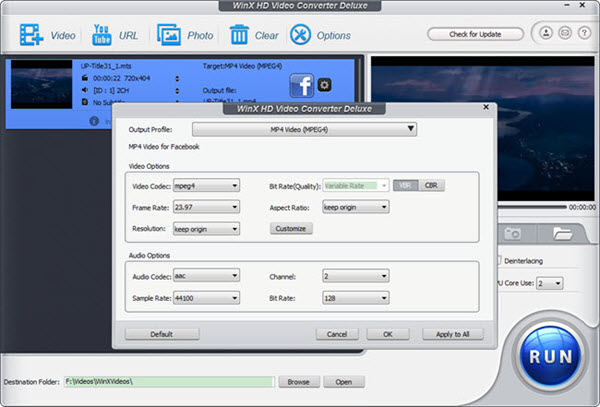The width and height of the screenshot is (600, 407).
Task: Click the Facebook profile icon
Action: 302,85
